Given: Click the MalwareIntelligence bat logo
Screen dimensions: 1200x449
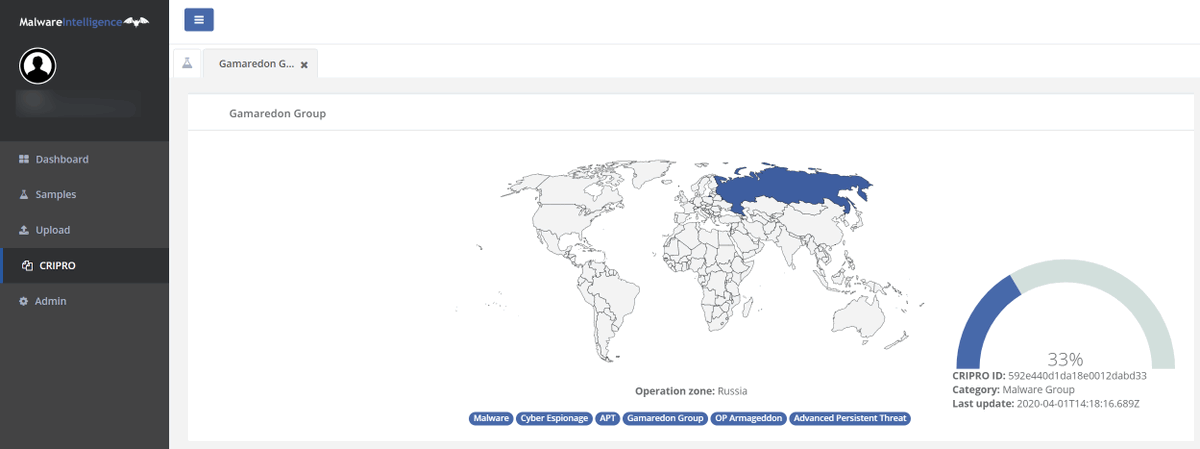Looking at the screenshot, I should click(x=137, y=21).
